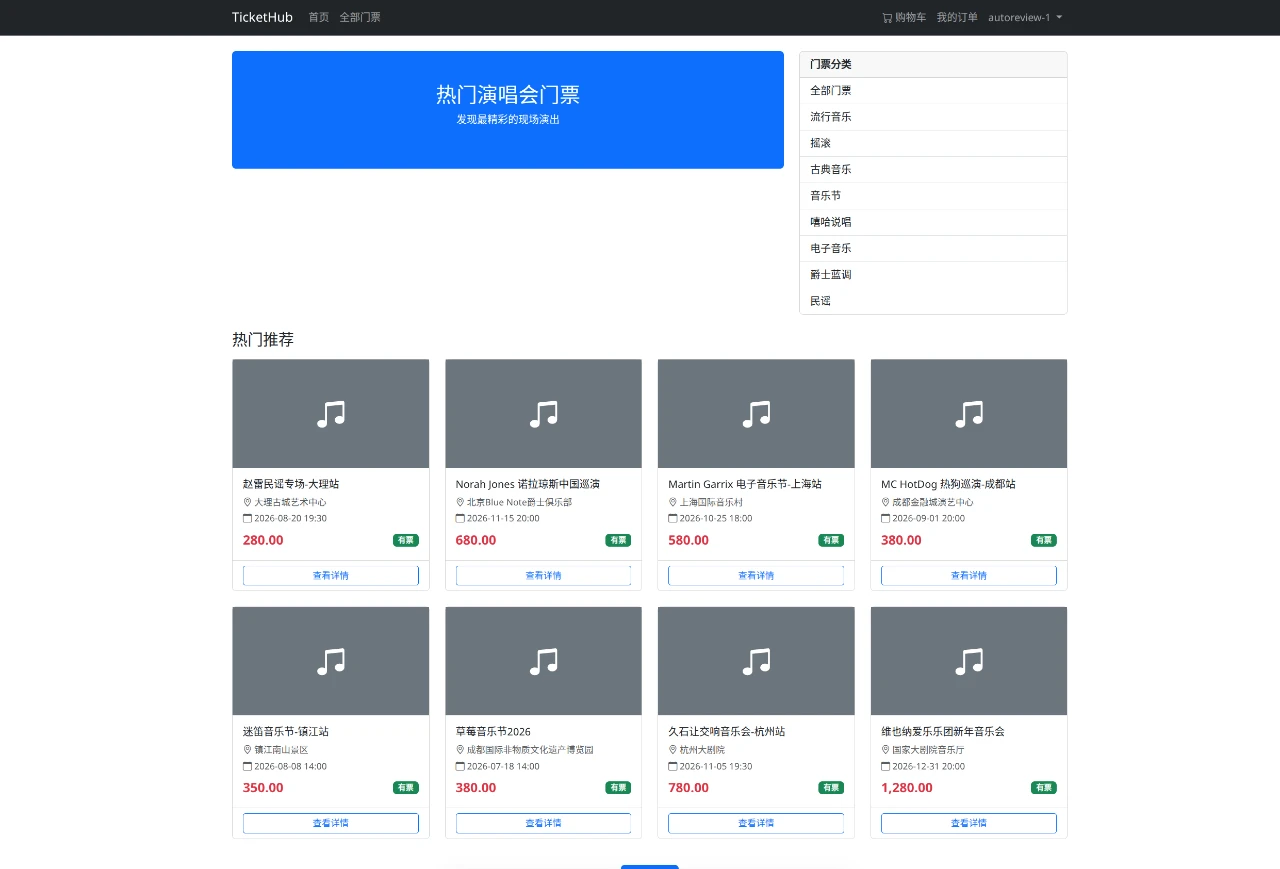The image size is (1280, 869).
Task: Click the location pin icon beside 杭州大剧院
Action: click(673, 749)
